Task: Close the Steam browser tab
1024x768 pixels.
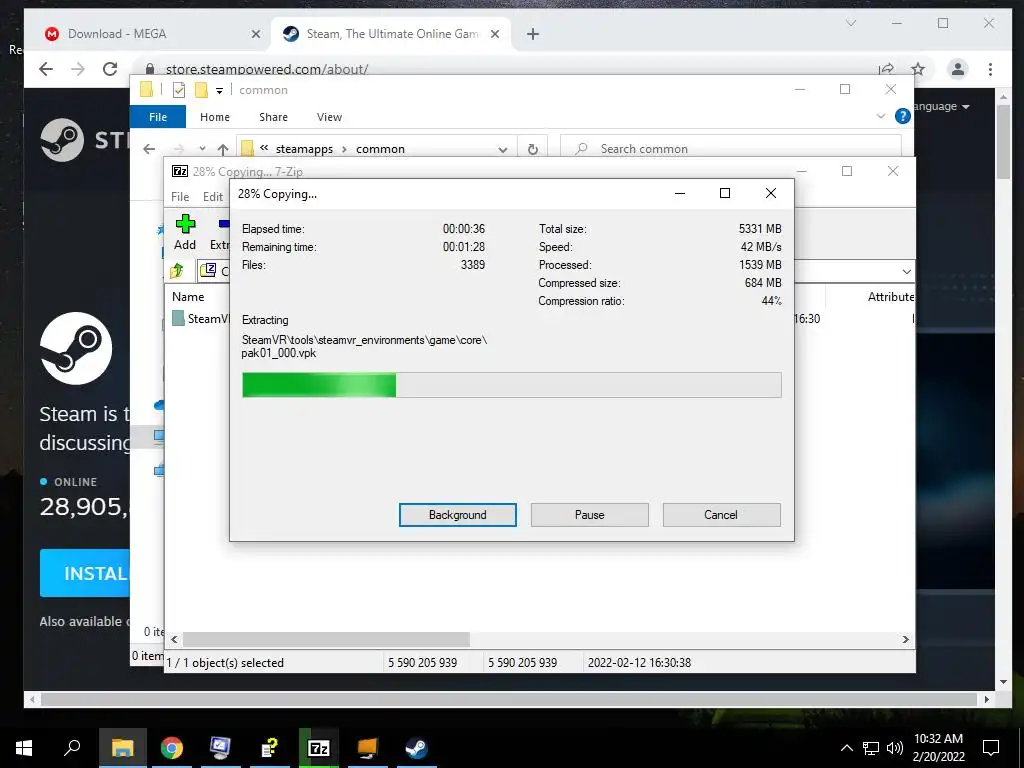Action: [495, 34]
